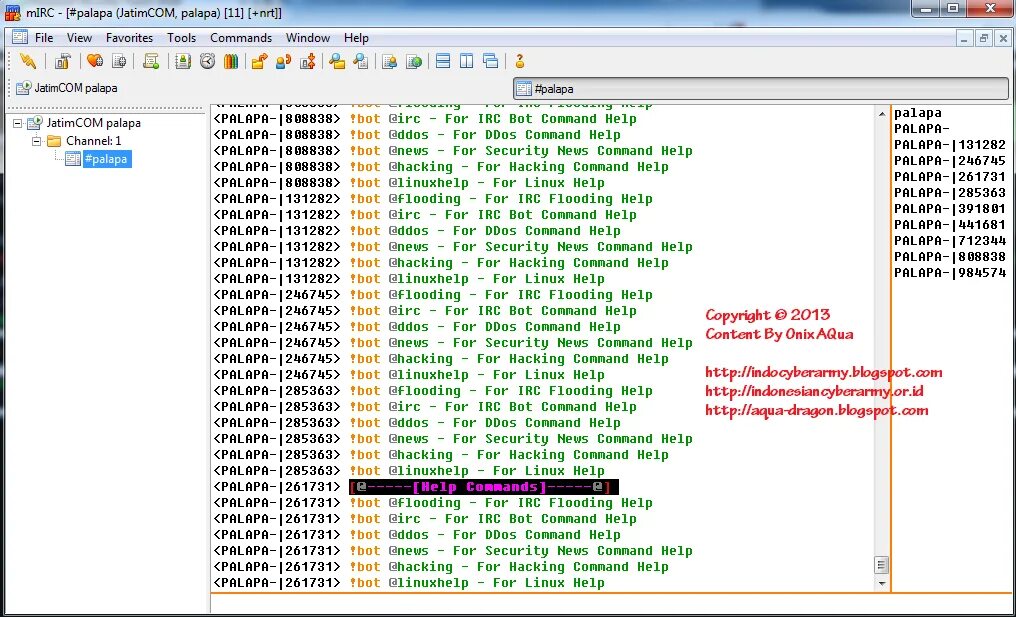Open the Address Book toolbar icon

(x=183, y=61)
